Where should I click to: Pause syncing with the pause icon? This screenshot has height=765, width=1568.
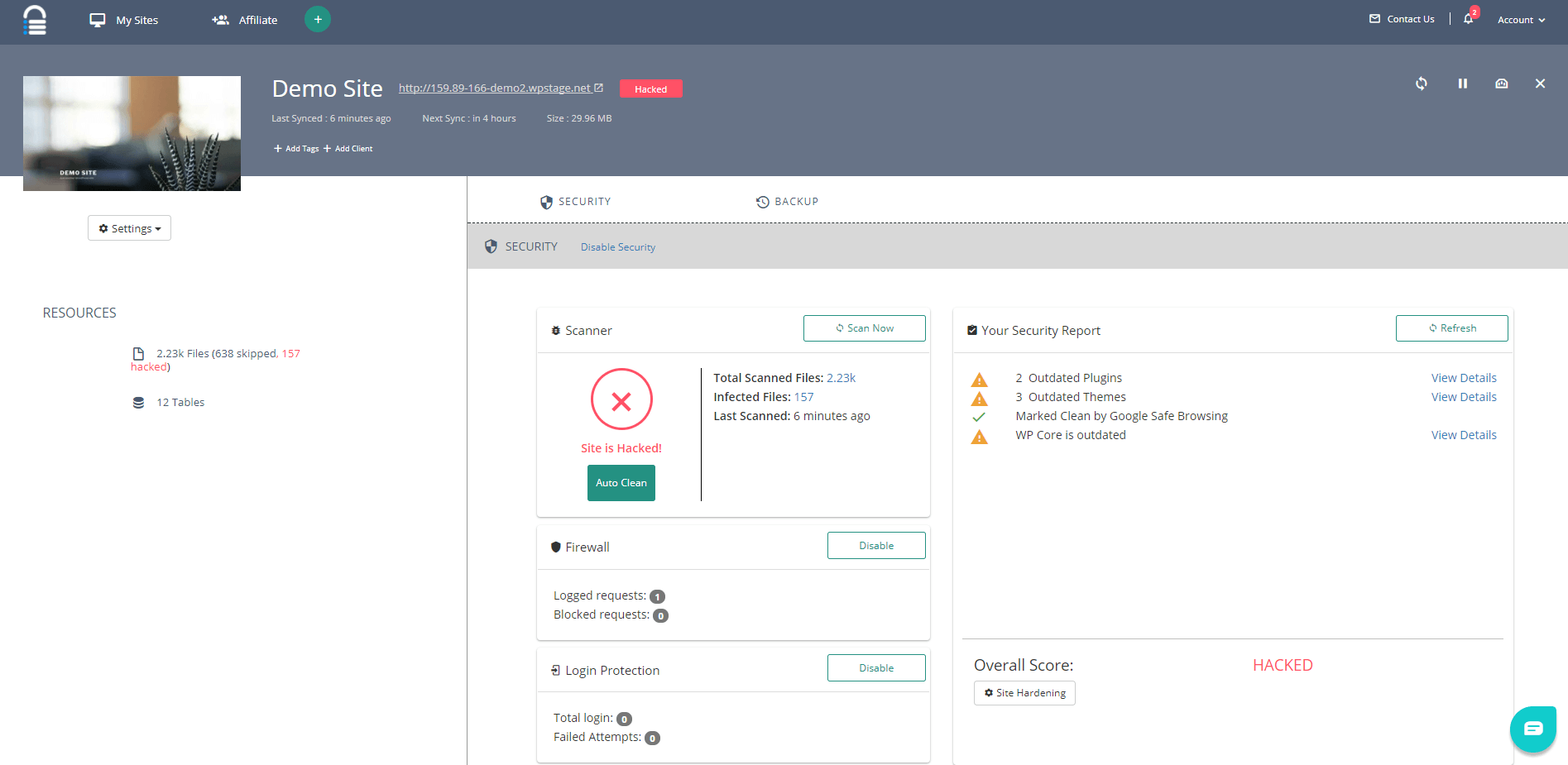1462,84
